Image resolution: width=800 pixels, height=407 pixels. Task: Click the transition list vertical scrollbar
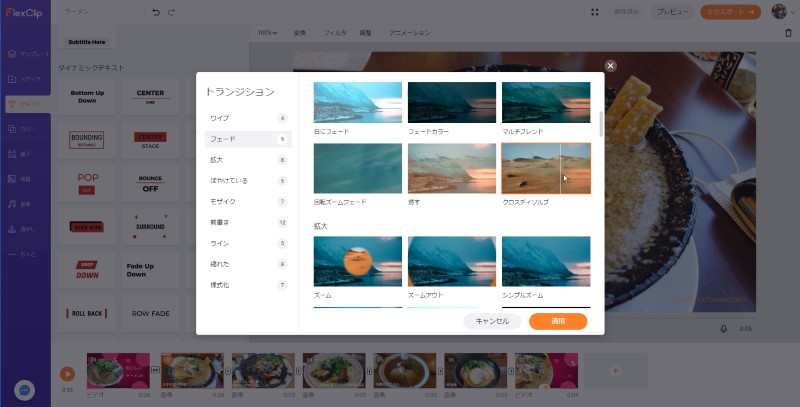point(601,124)
